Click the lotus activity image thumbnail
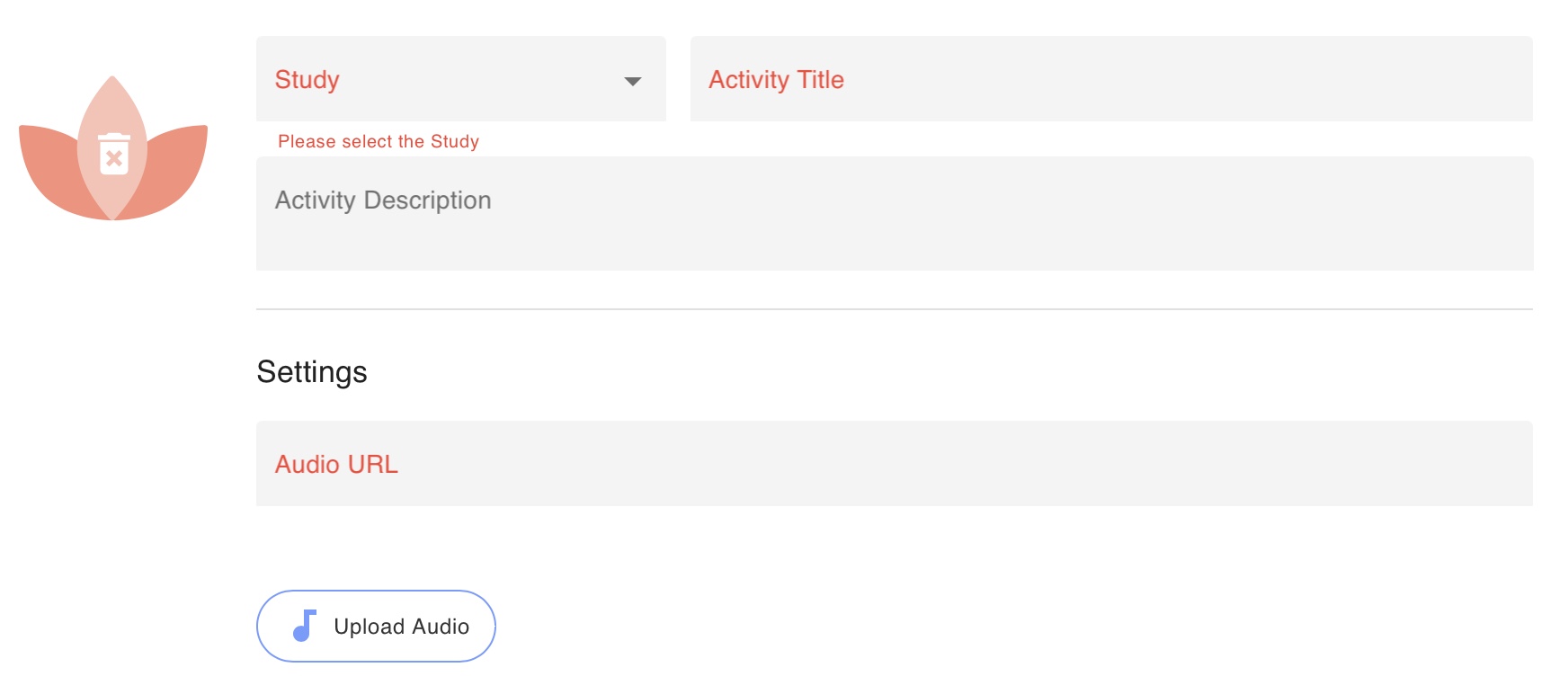1568x694 pixels. click(113, 148)
